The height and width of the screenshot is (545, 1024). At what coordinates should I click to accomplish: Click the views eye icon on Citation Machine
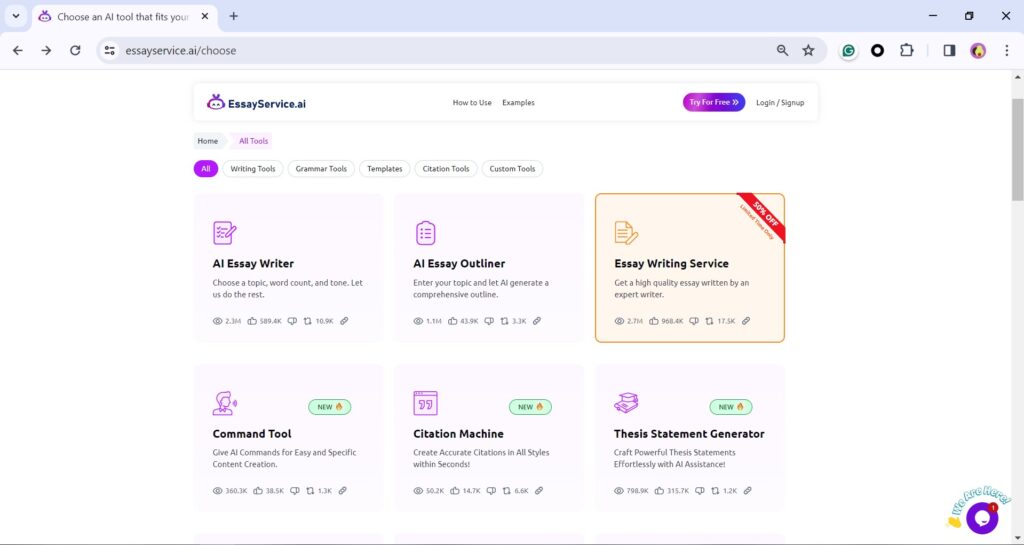click(418, 491)
